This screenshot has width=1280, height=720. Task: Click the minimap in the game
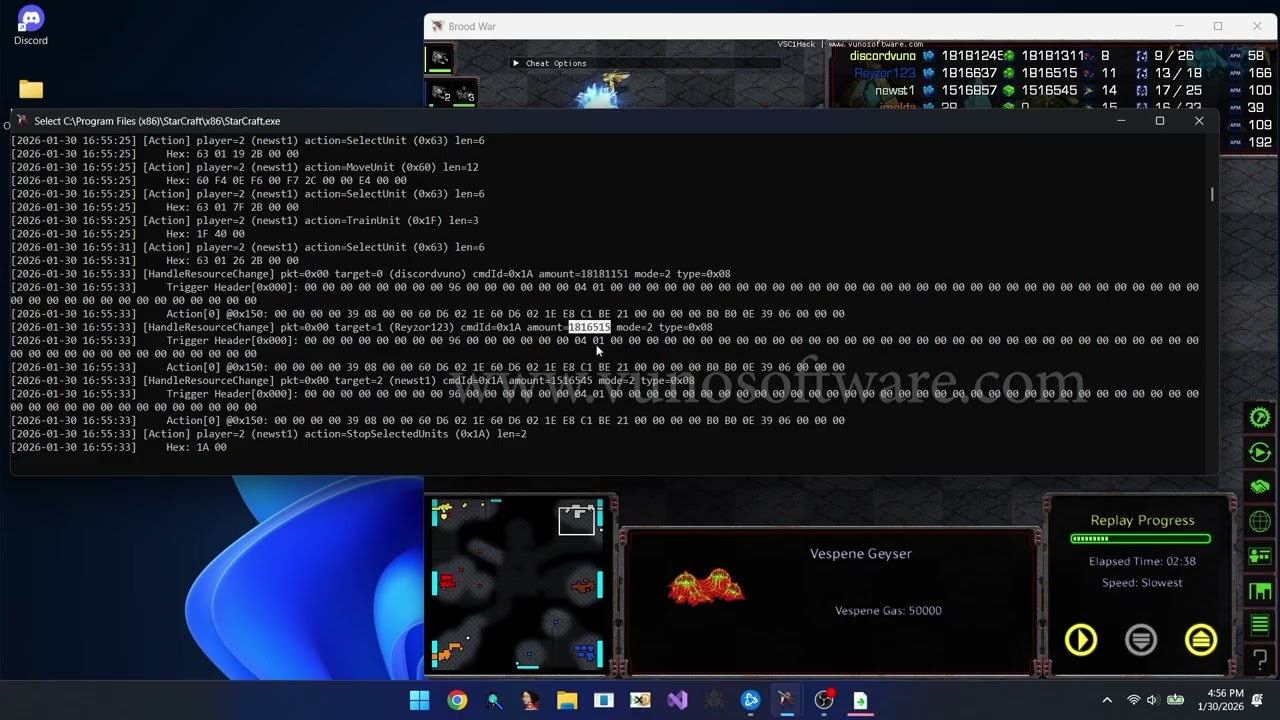click(518, 583)
